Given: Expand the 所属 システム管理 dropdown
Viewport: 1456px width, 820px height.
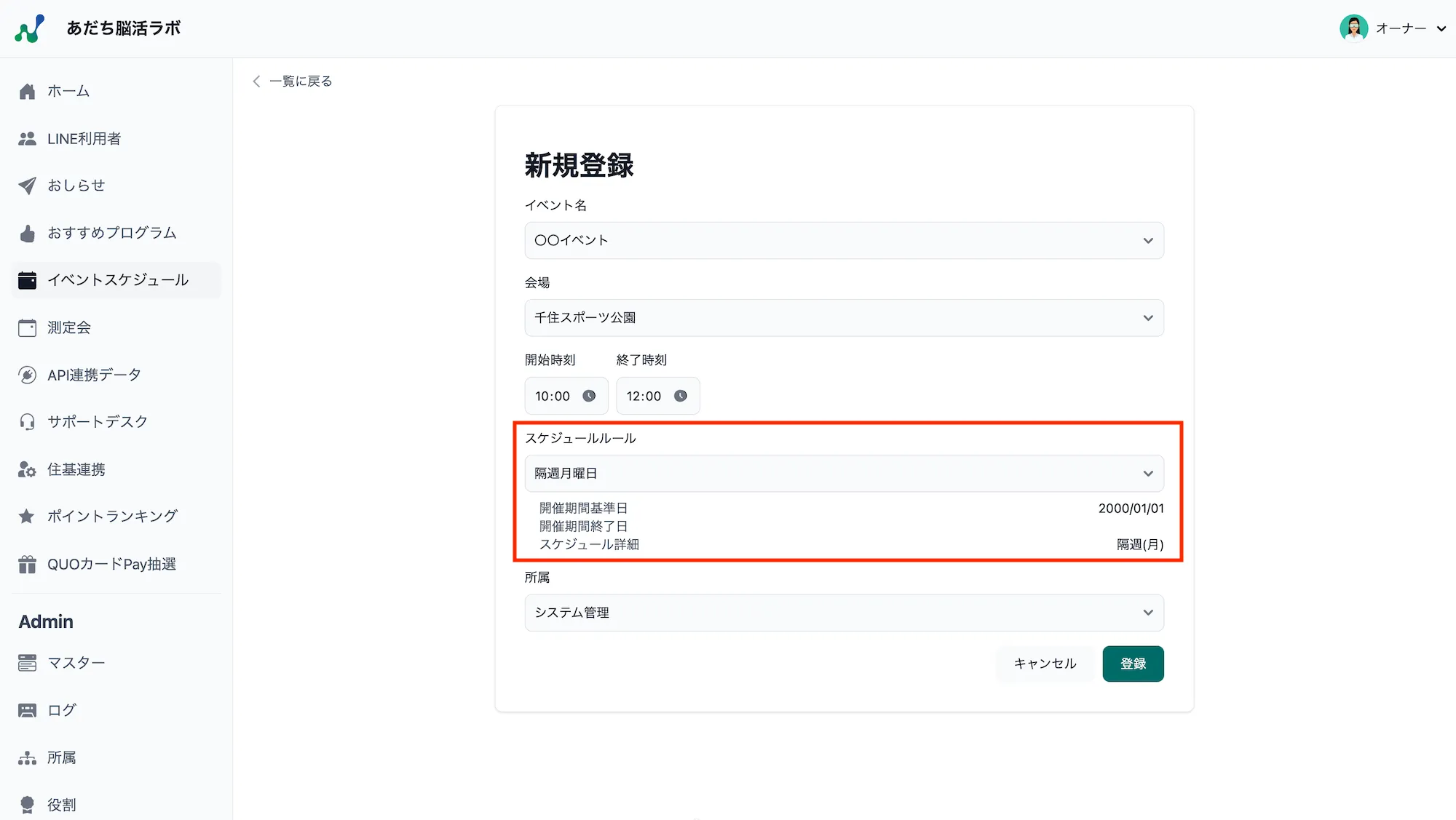Looking at the screenshot, I should 844,613.
